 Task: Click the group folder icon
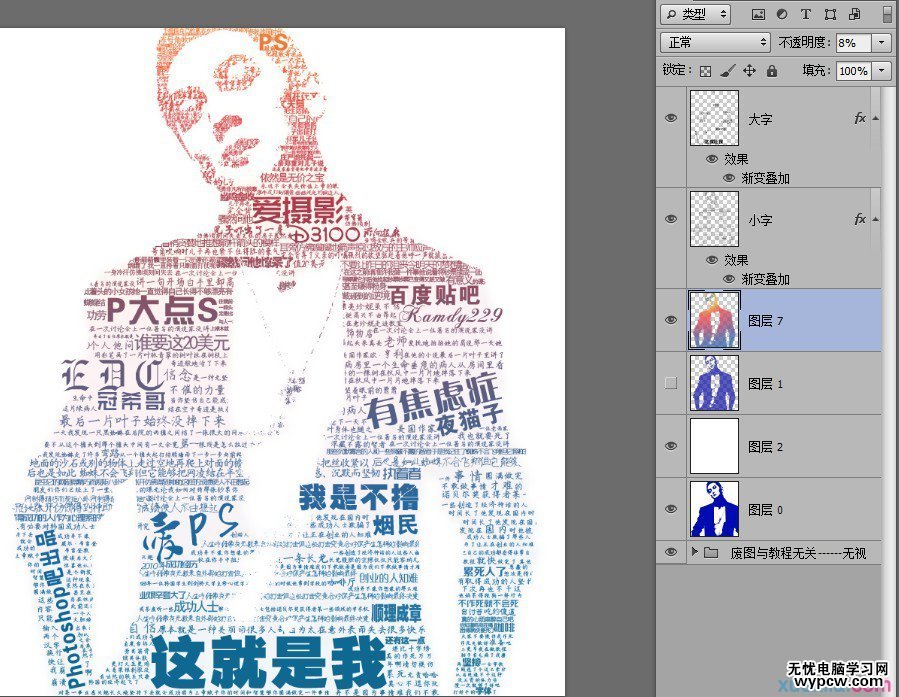point(711,552)
